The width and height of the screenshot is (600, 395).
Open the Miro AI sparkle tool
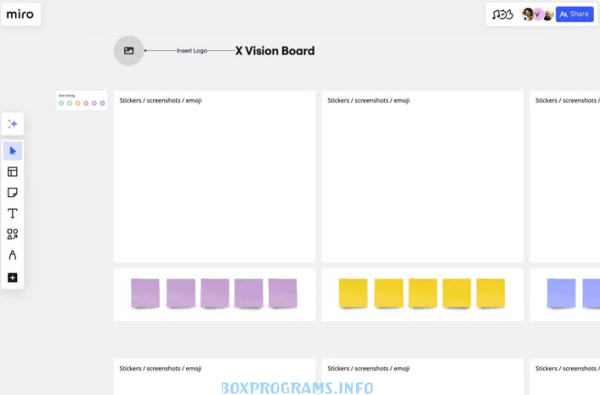13,124
